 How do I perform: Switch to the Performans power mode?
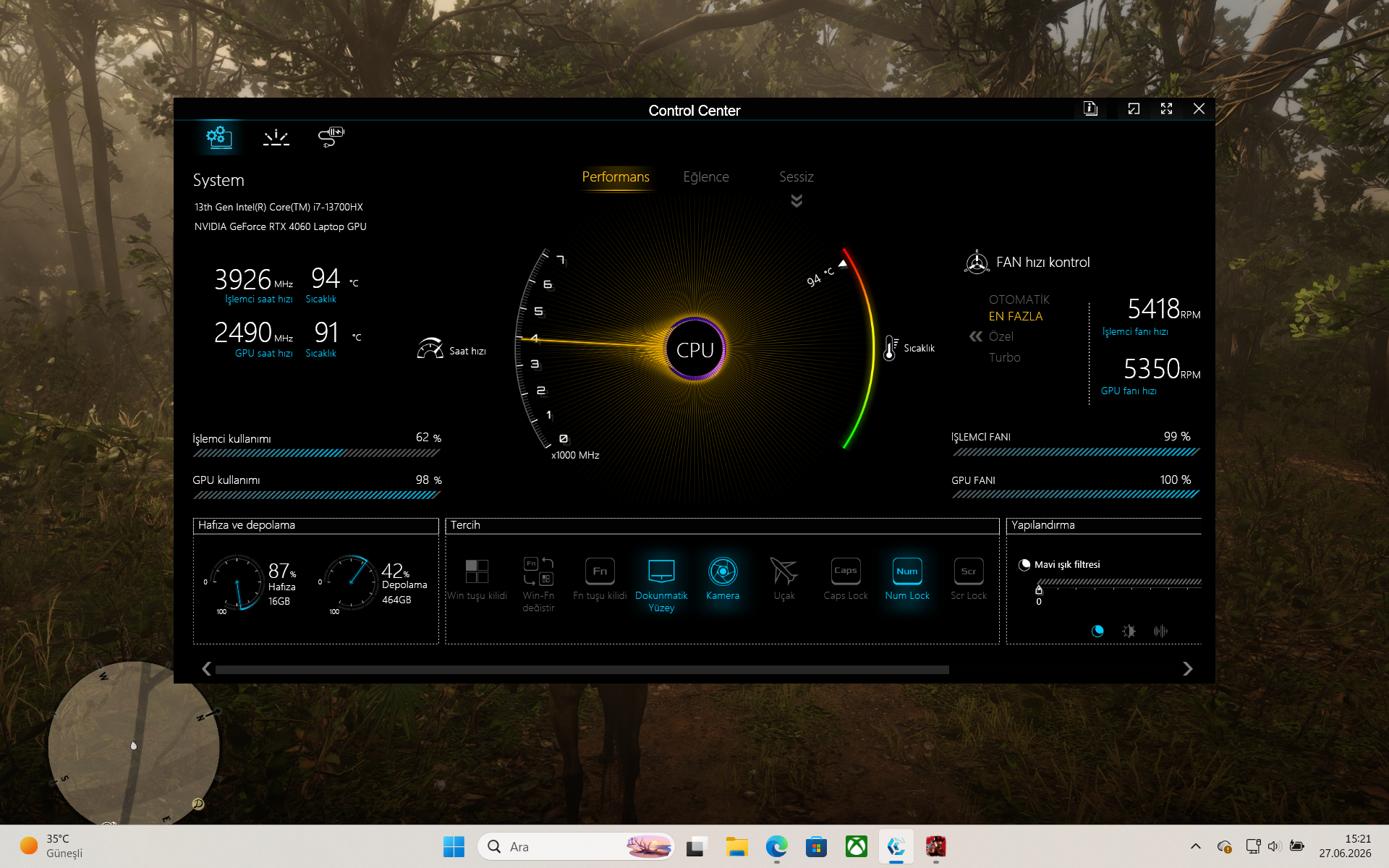[616, 177]
